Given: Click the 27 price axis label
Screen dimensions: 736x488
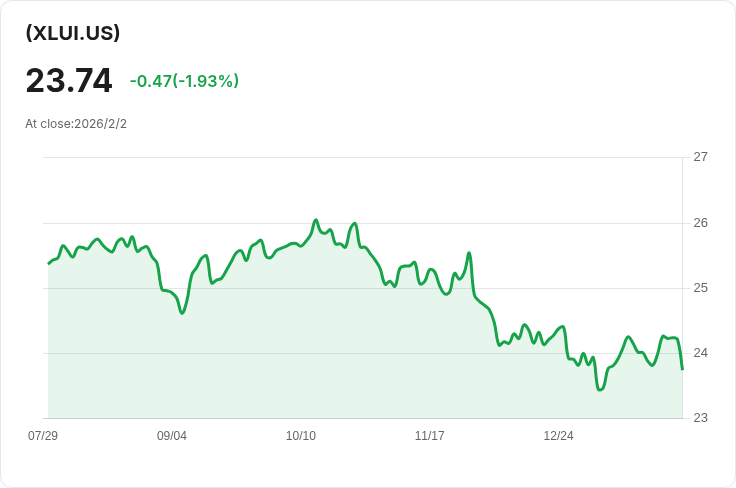Looking at the screenshot, I should (700, 157).
